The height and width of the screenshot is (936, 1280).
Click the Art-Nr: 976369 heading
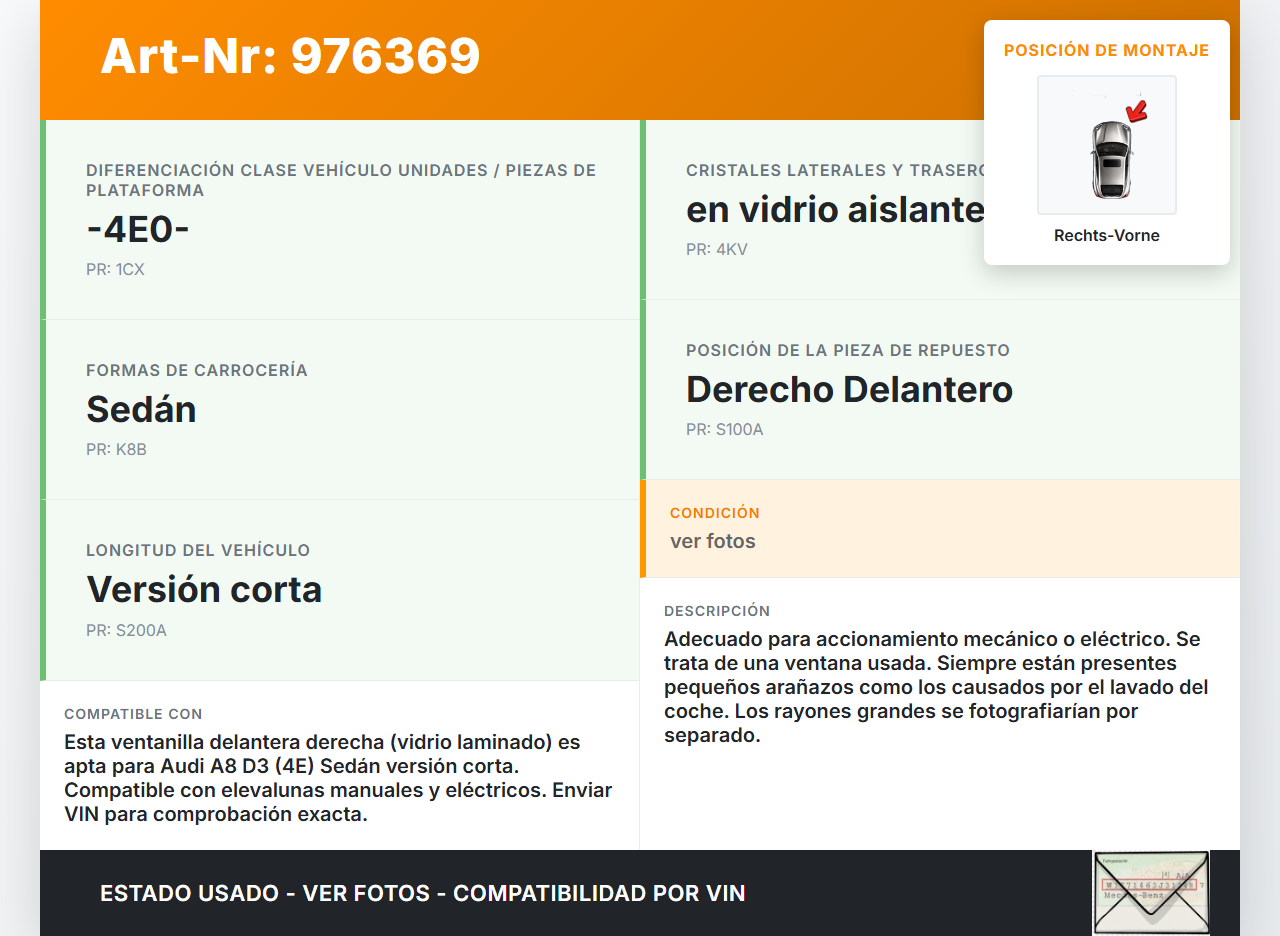(x=290, y=56)
